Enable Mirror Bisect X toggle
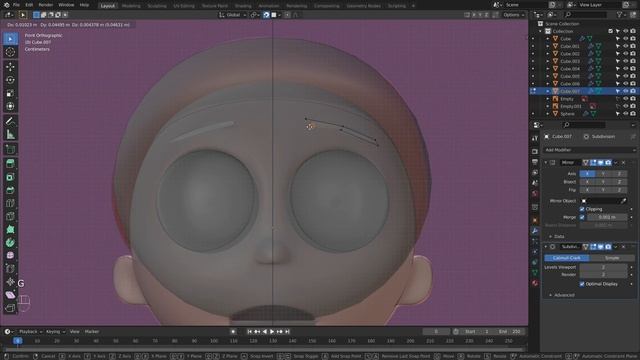Viewport: 640px width, 360px height. coord(587,182)
